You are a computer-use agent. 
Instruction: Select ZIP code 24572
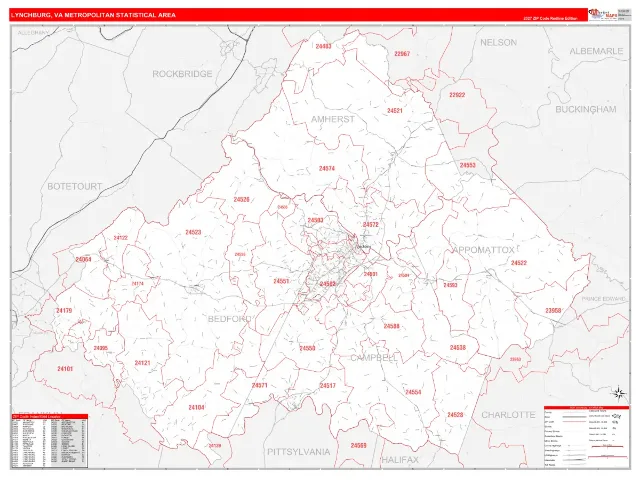pyautogui.click(x=371, y=224)
